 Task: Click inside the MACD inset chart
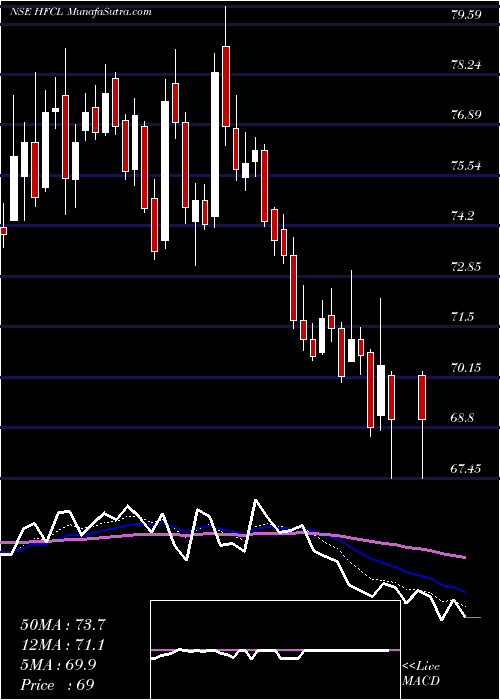(x=275, y=650)
